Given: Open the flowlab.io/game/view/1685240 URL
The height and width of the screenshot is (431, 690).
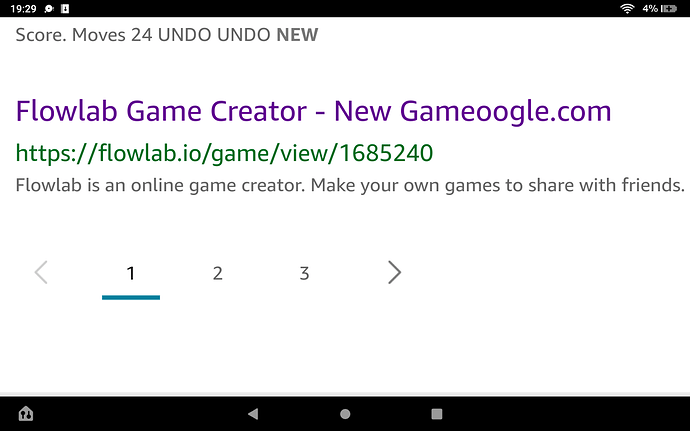Looking at the screenshot, I should (x=224, y=153).
